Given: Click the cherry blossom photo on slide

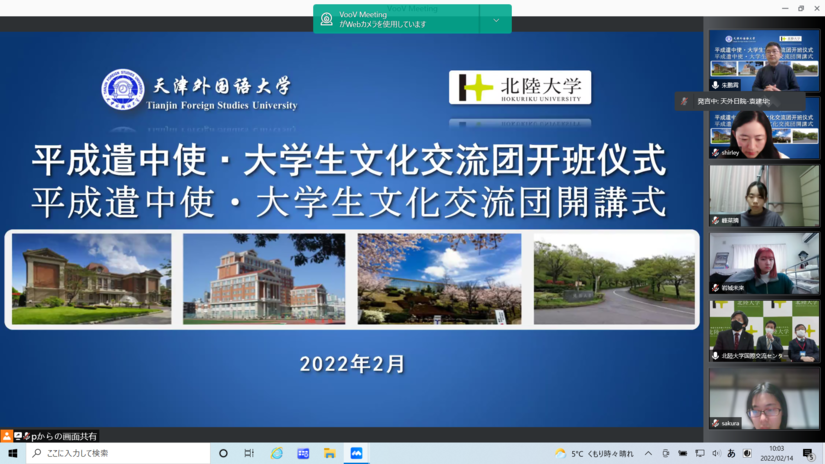Looking at the screenshot, I should (x=439, y=279).
